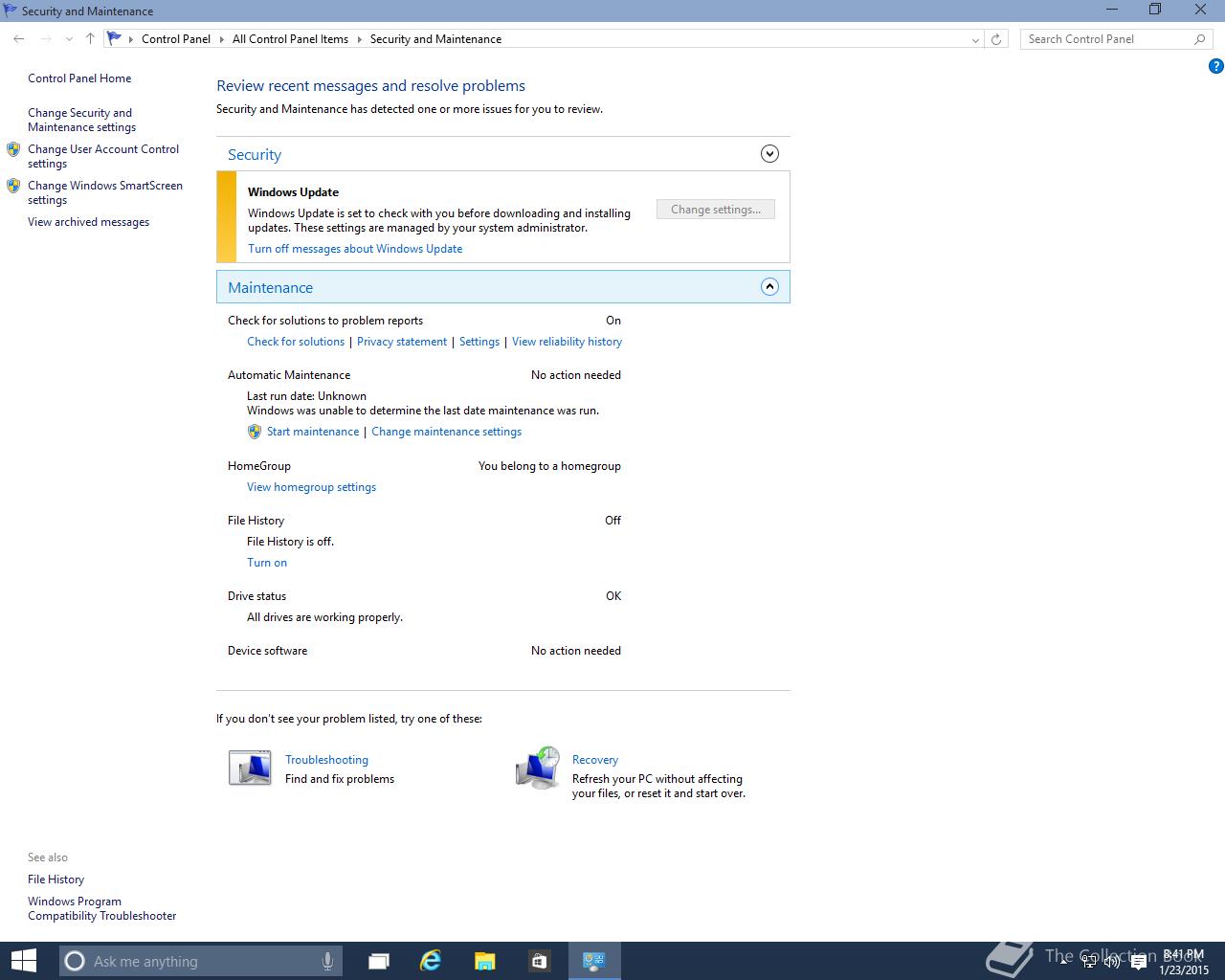Image resolution: width=1225 pixels, height=980 pixels.
Task: Click the HomeGroup heading text
Action: point(259,466)
